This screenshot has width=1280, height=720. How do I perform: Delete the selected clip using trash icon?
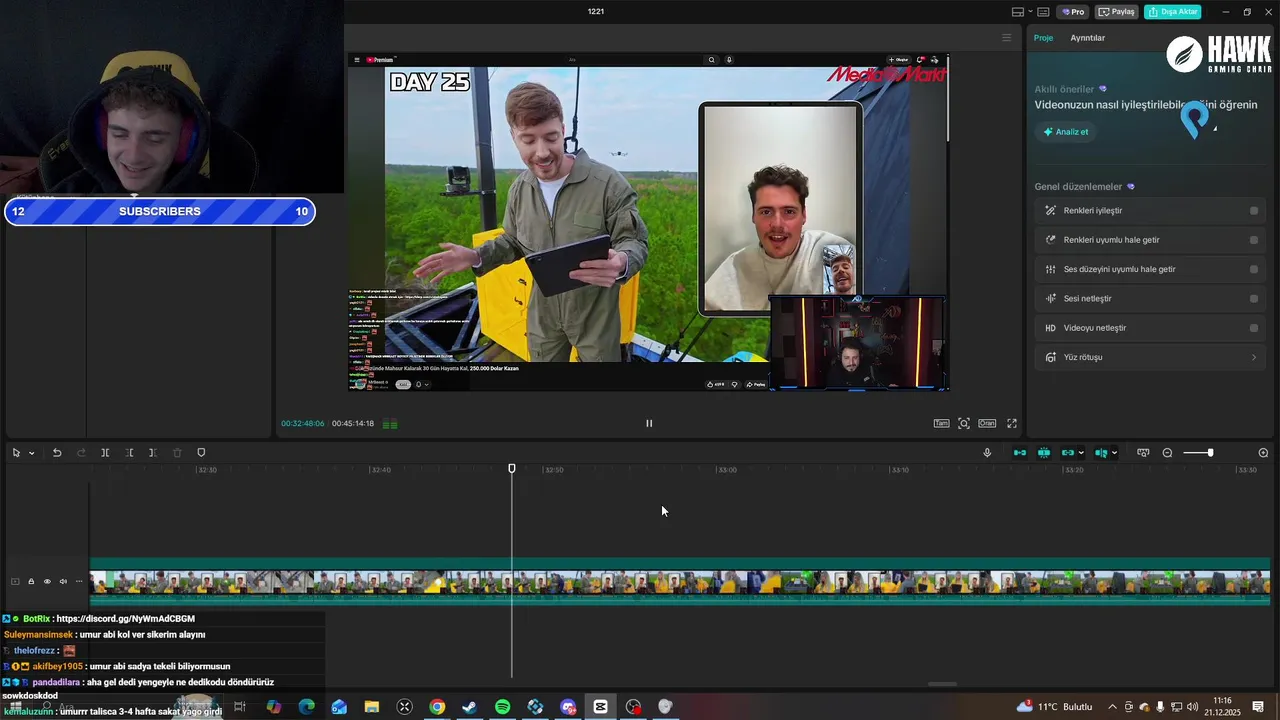pyautogui.click(x=177, y=453)
